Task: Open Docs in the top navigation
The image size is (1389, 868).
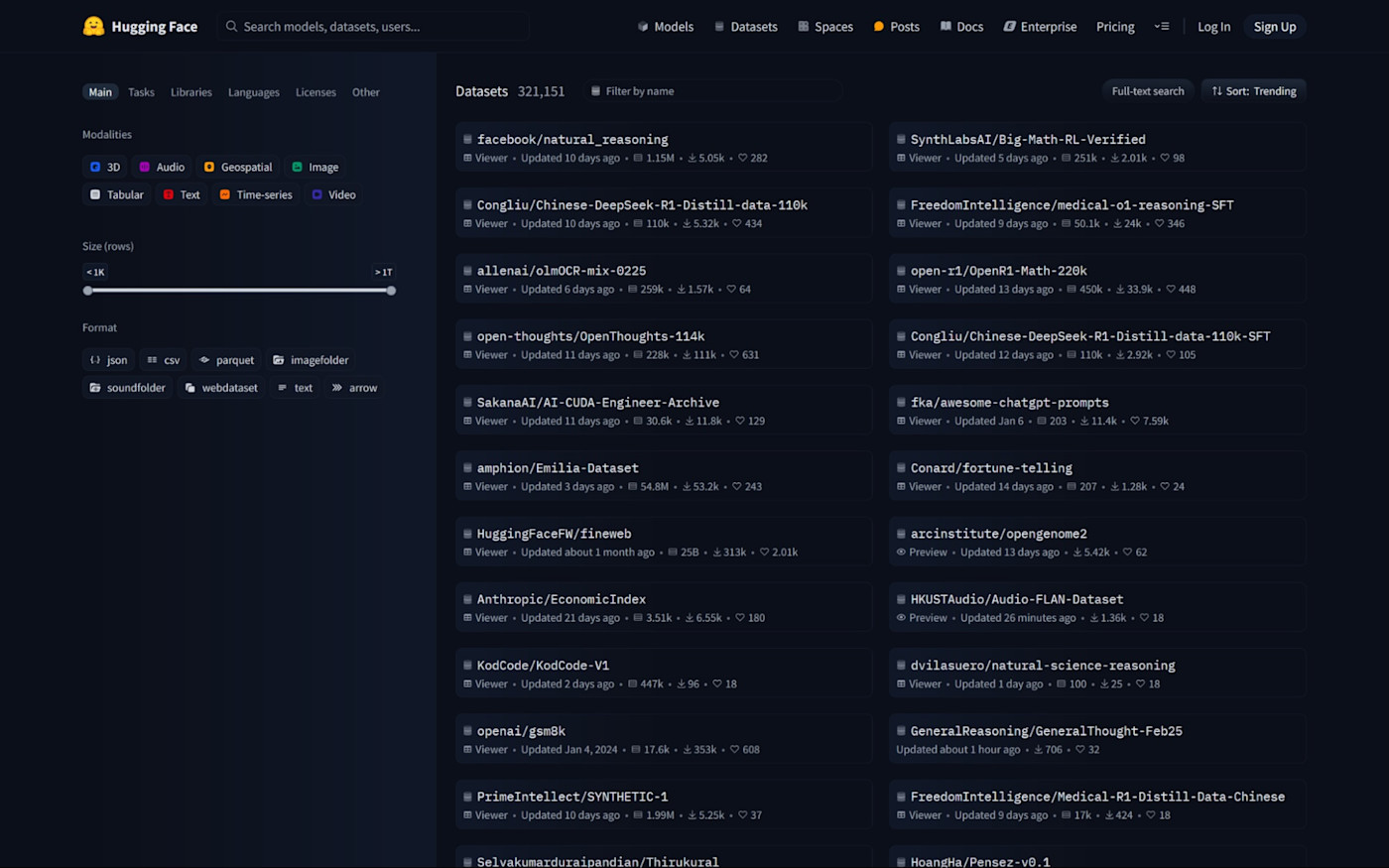Action: [961, 27]
